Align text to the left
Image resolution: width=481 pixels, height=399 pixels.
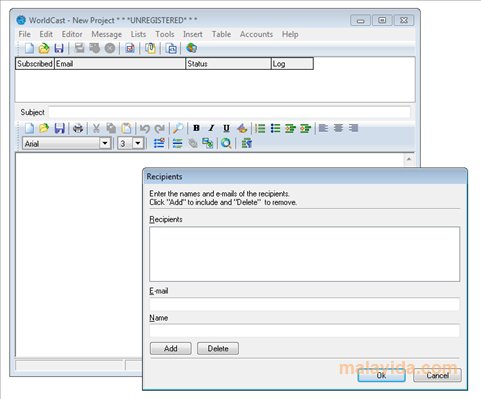pyautogui.click(x=323, y=128)
